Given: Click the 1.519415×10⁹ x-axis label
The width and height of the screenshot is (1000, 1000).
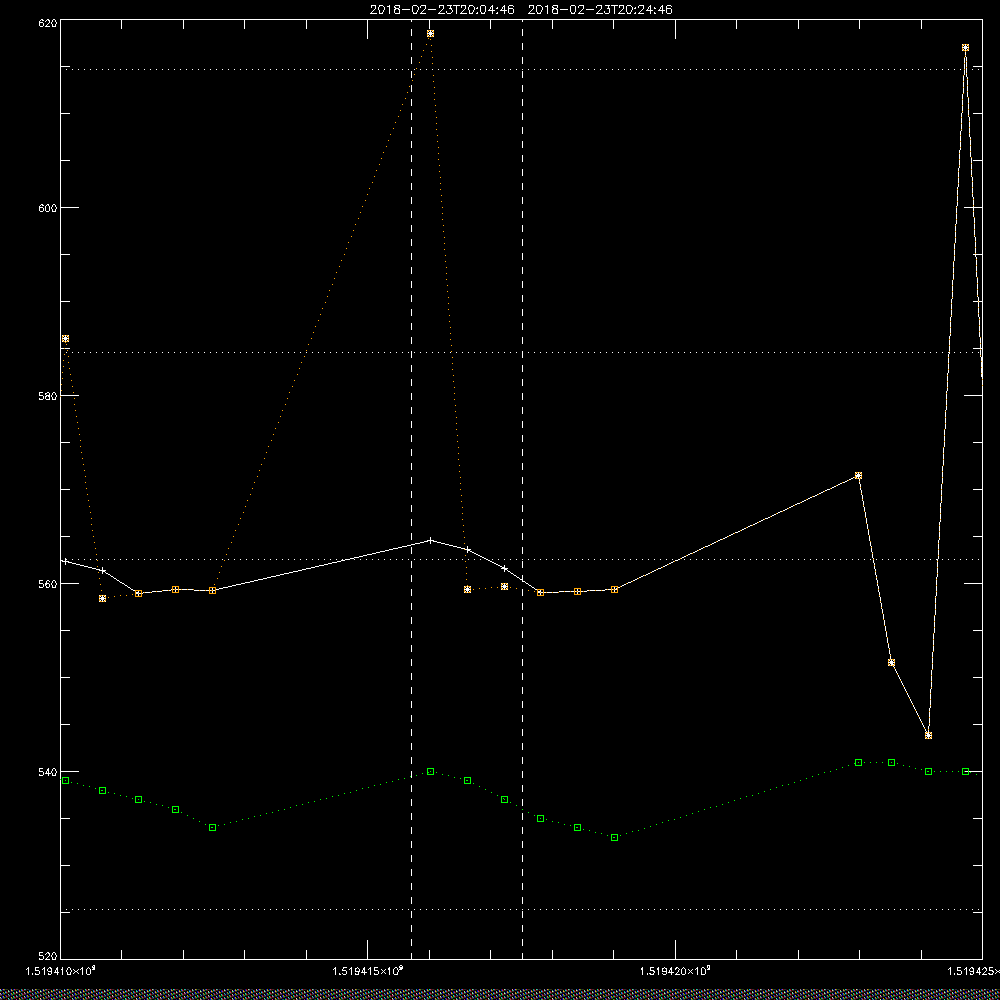Looking at the screenshot, I should (369, 971).
